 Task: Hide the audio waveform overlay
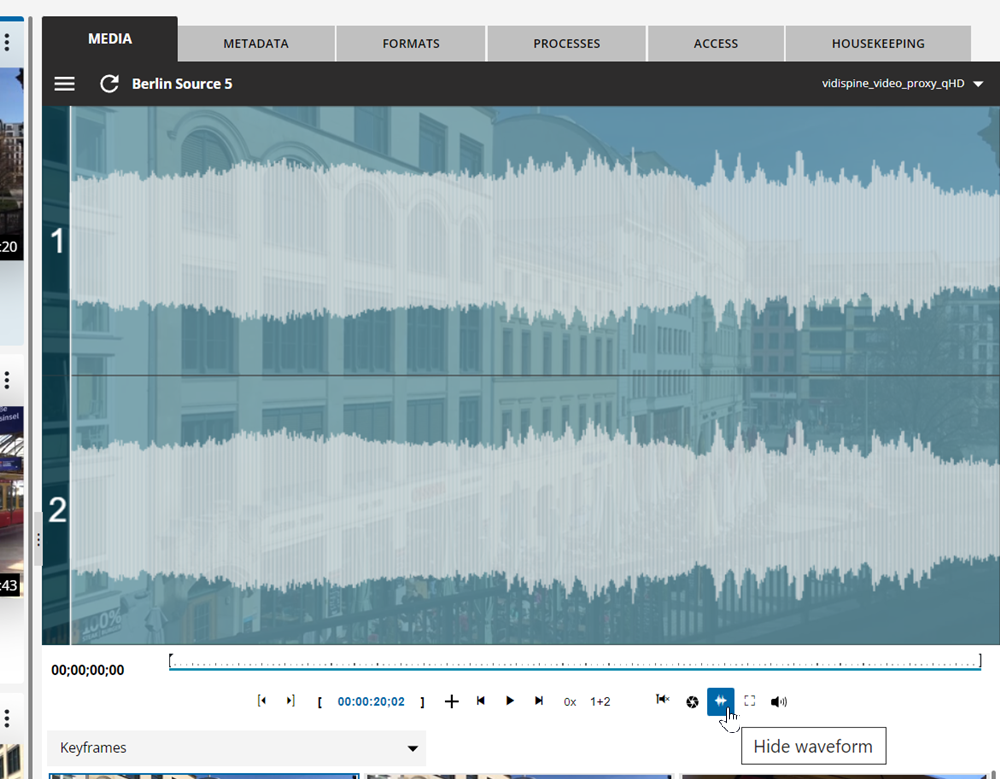click(x=721, y=701)
